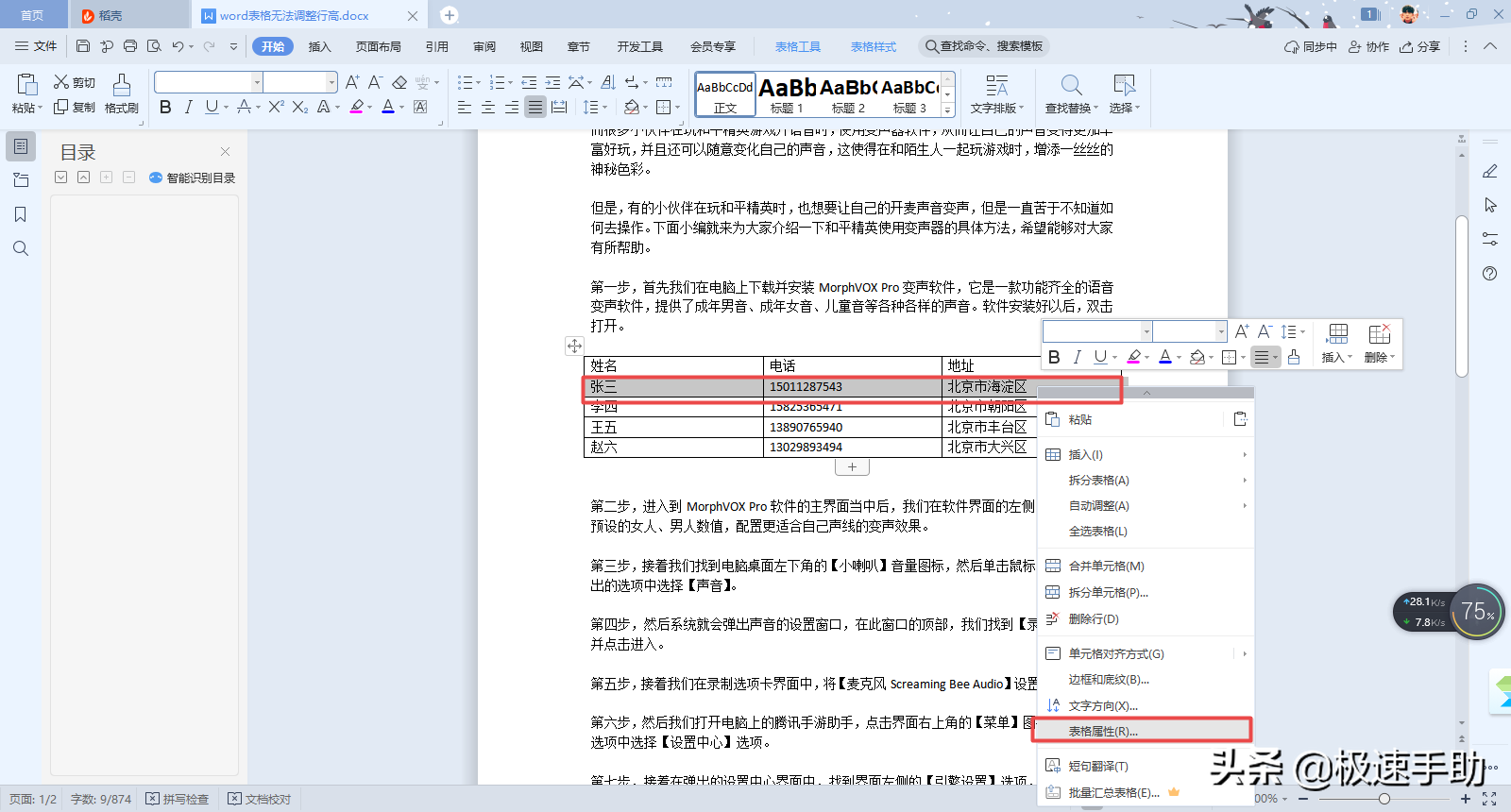Click the ribbon's Decrease indent icon
The width and height of the screenshot is (1511, 812).
click(529, 82)
